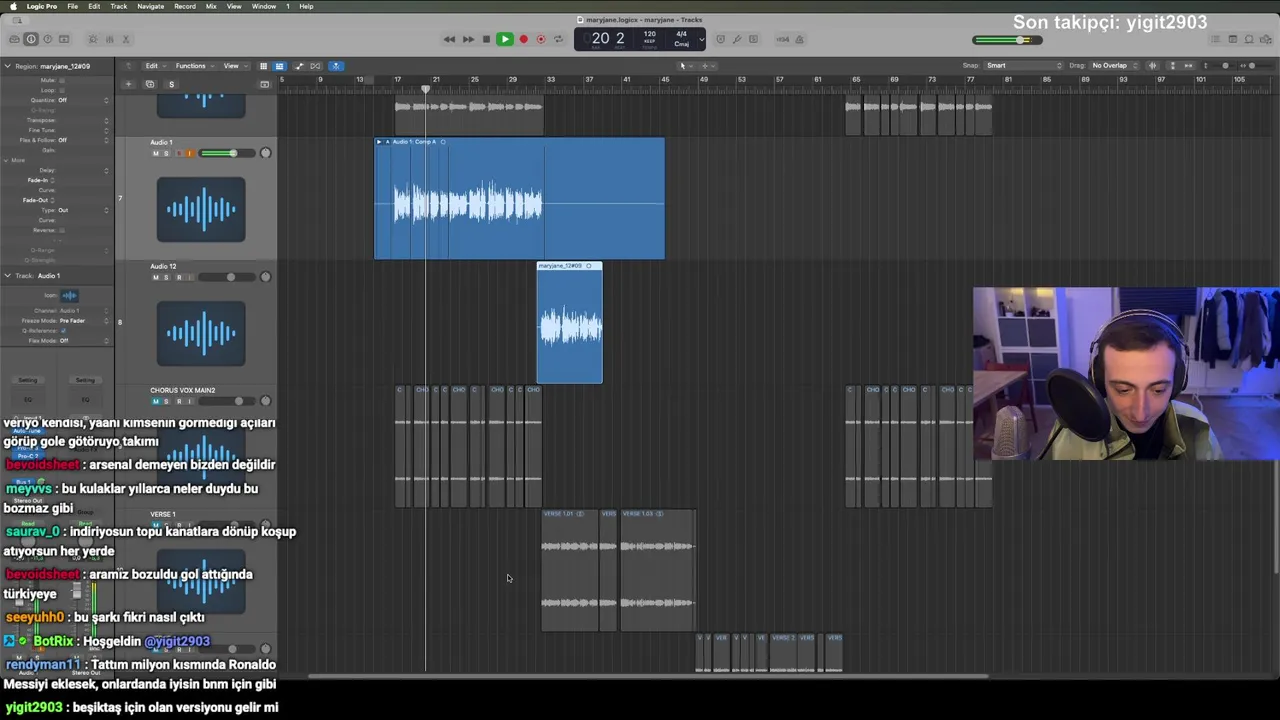Toggle the Flex view icon
1280x720 pixels.
[316, 66]
